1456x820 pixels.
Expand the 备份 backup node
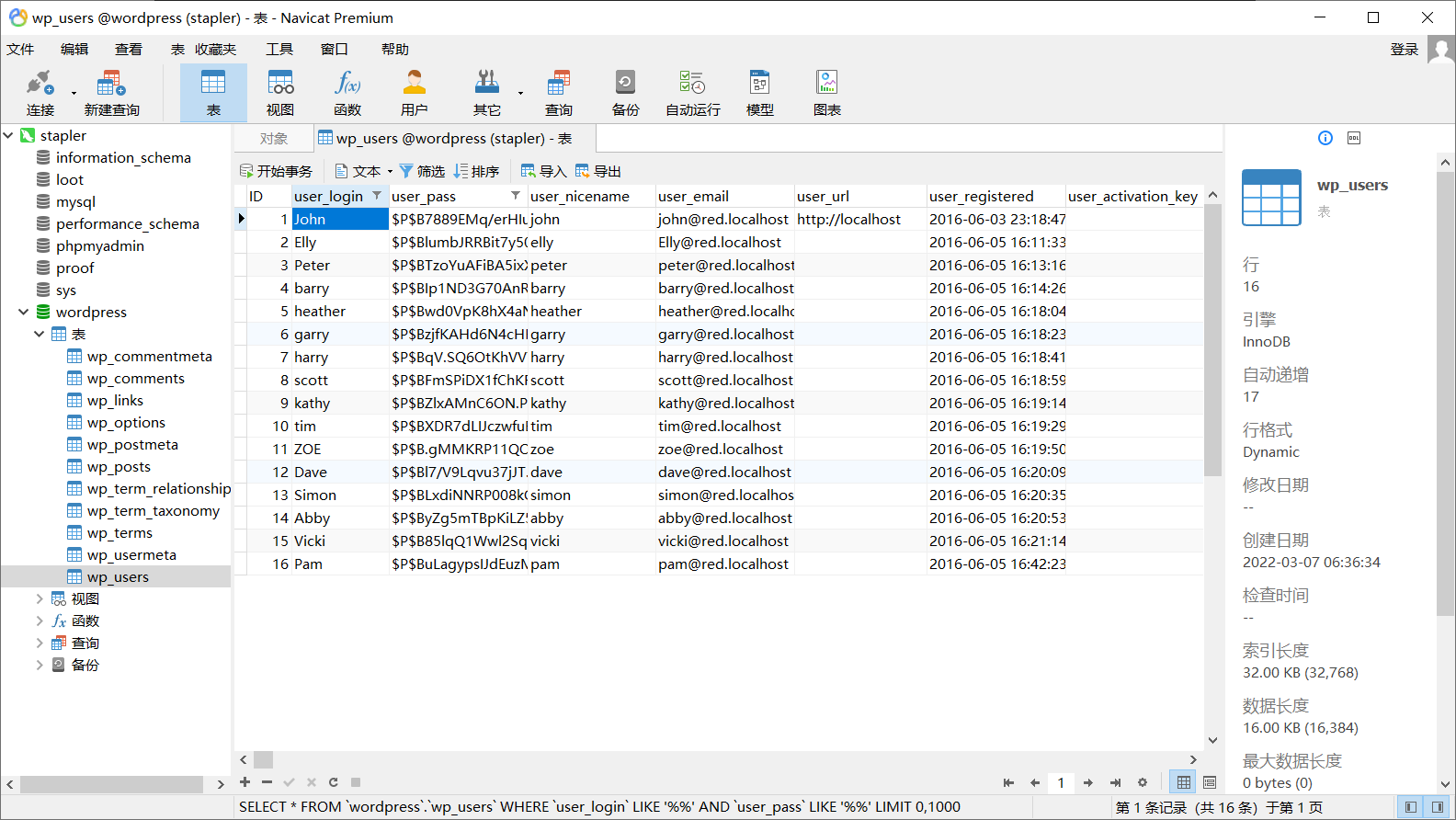(40, 665)
